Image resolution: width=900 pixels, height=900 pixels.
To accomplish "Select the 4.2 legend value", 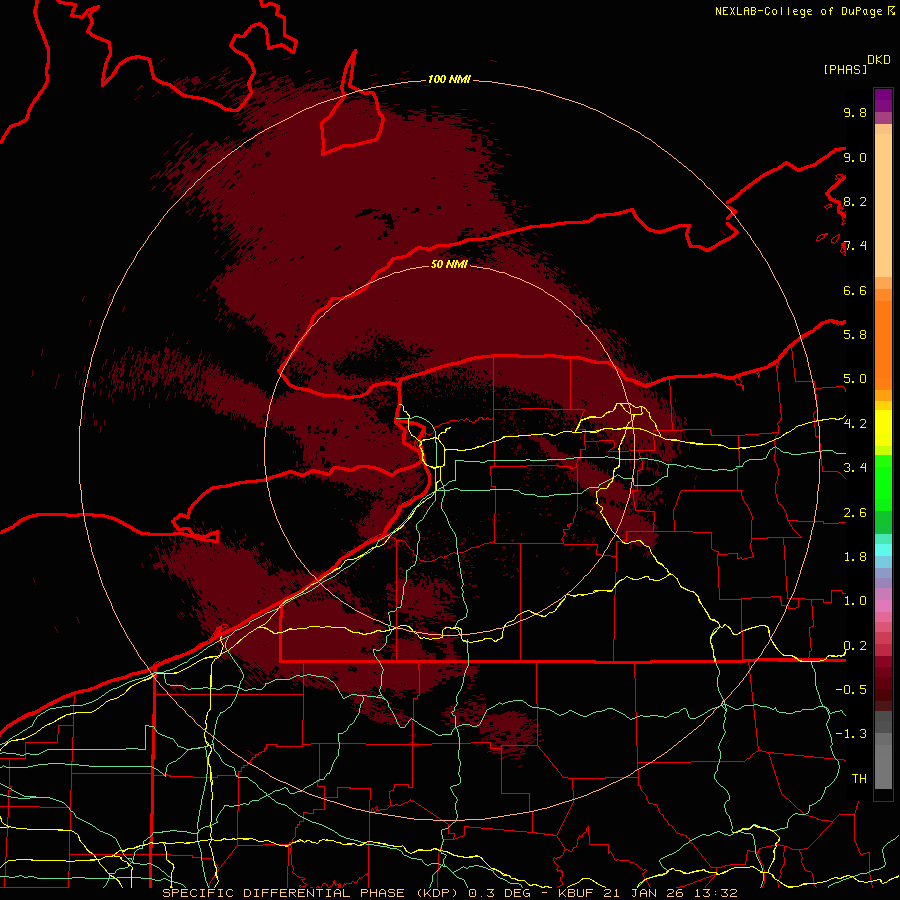I will tap(855, 424).
